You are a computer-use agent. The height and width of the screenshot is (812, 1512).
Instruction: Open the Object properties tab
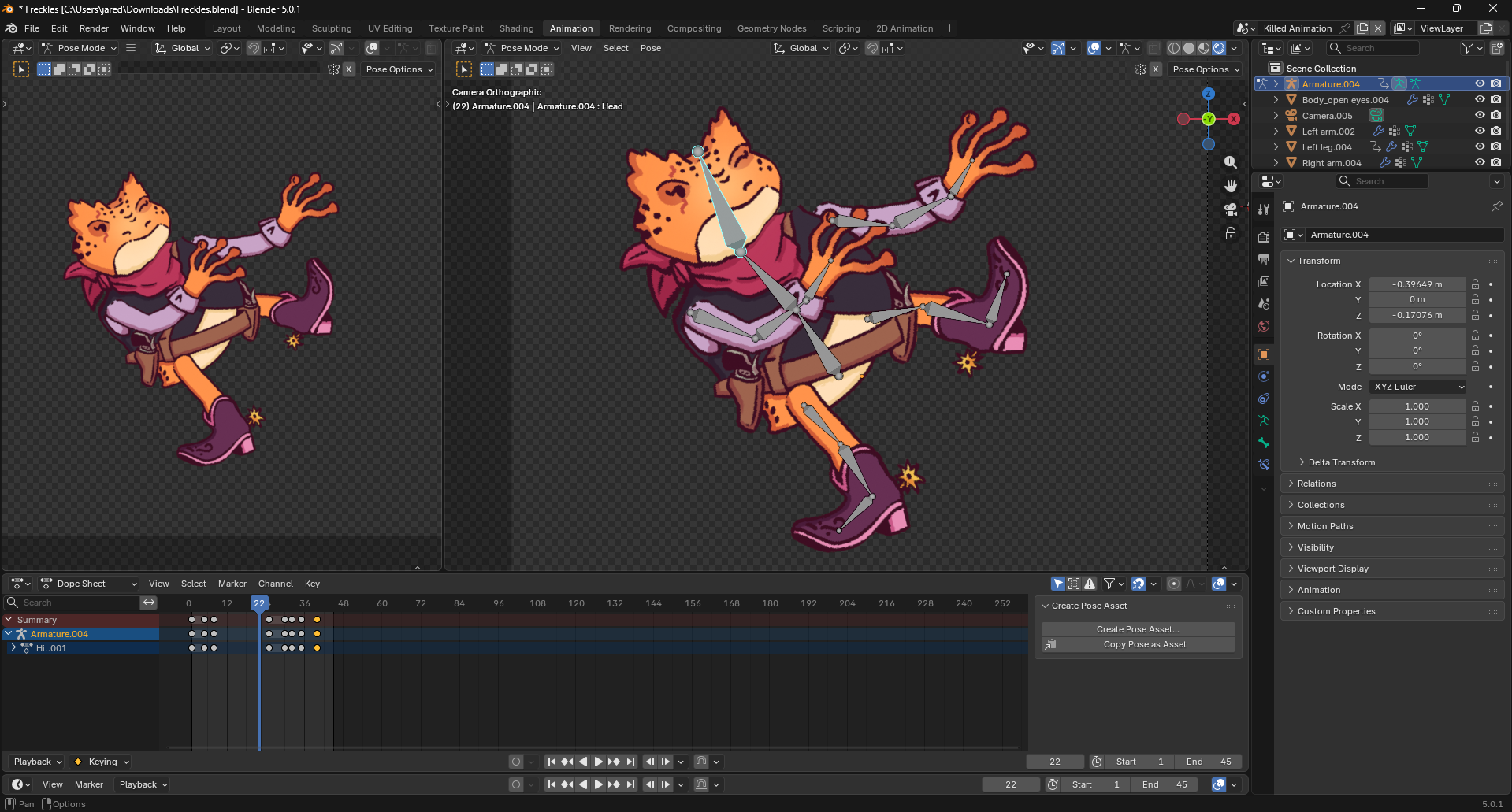pos(1264,354)
